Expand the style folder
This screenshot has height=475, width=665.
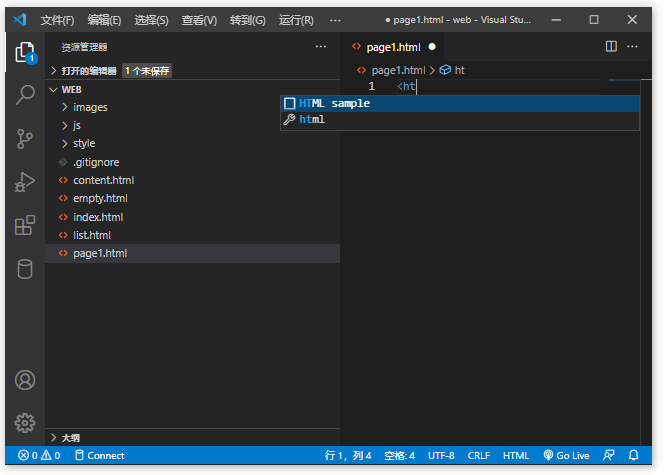click(84, 143)
